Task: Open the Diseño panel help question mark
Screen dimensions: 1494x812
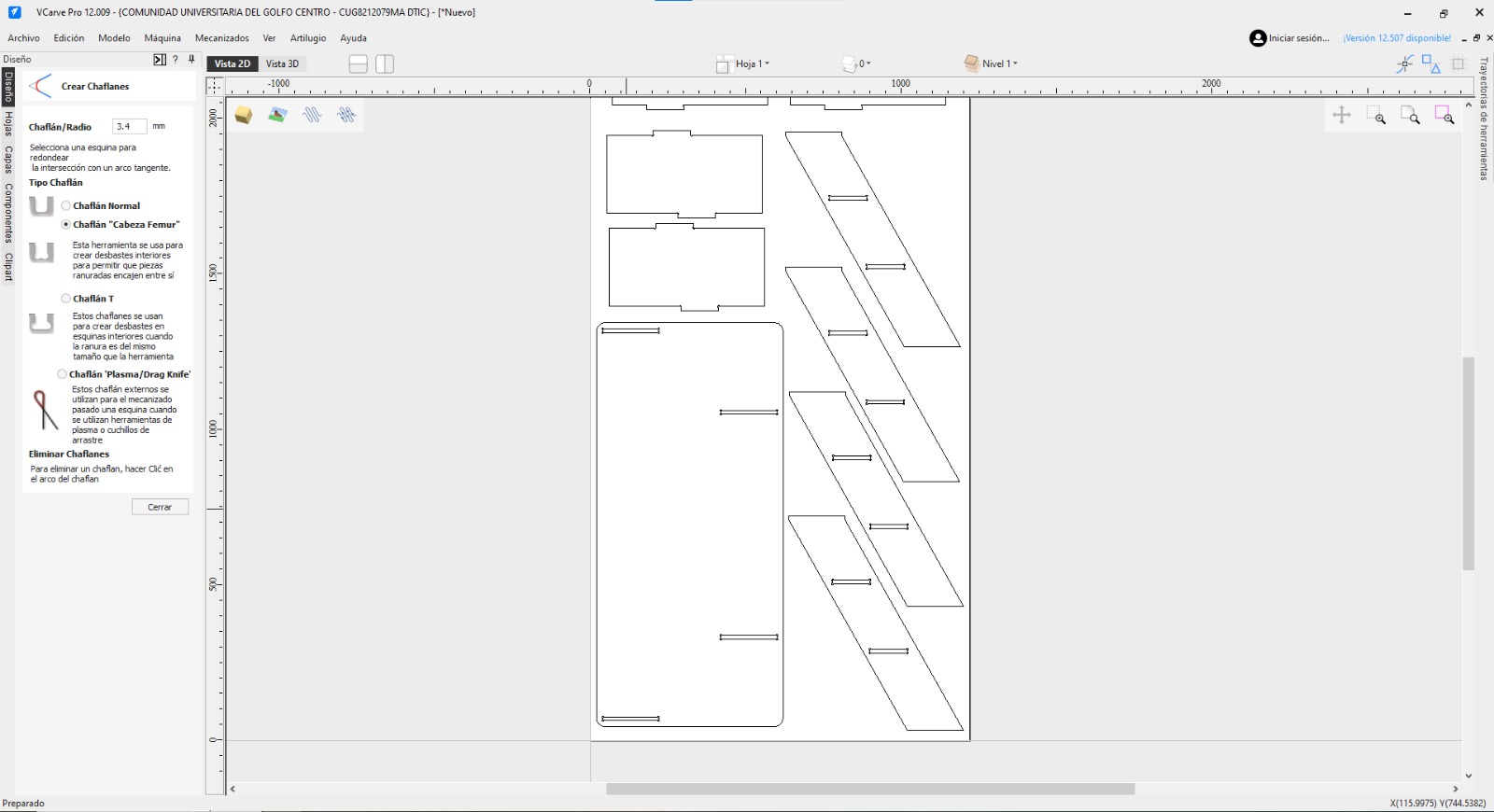Action: 176,60
